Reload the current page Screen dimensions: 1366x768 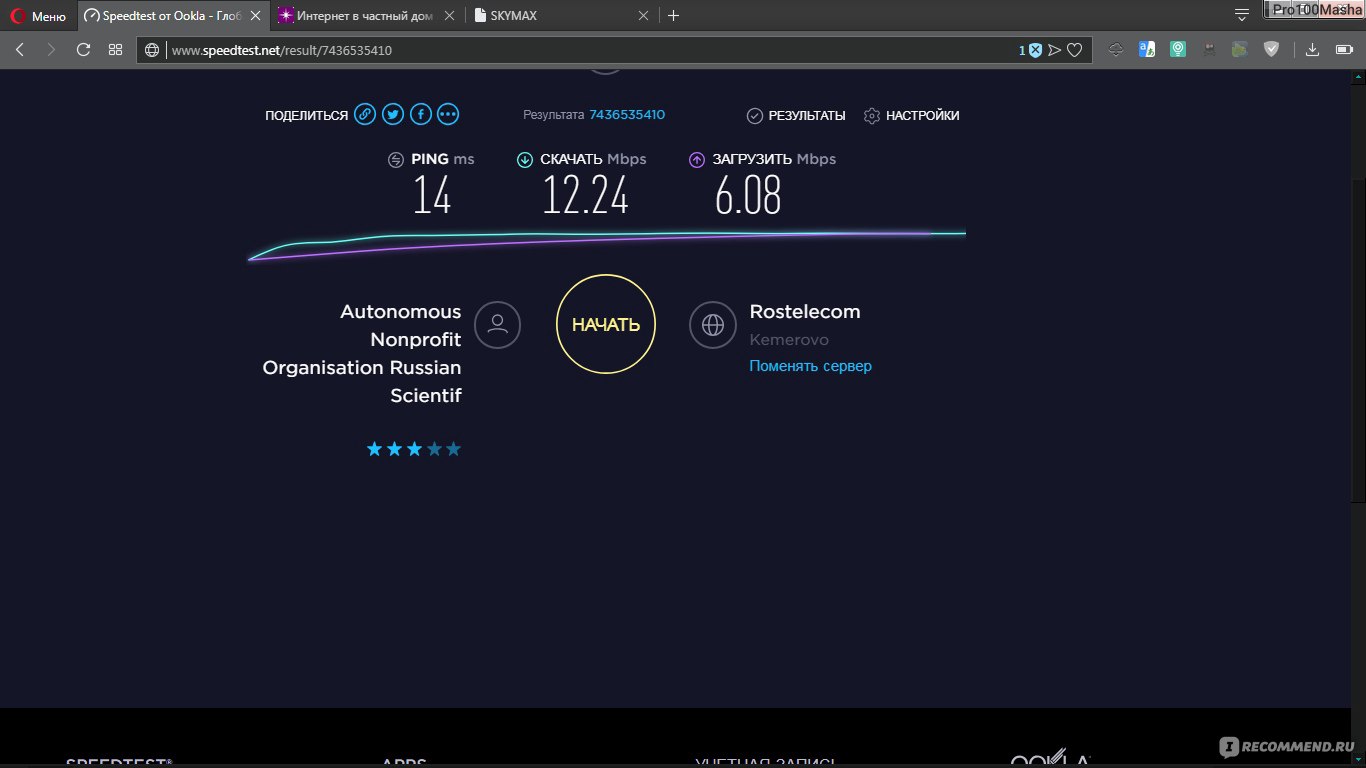[83, 50]
